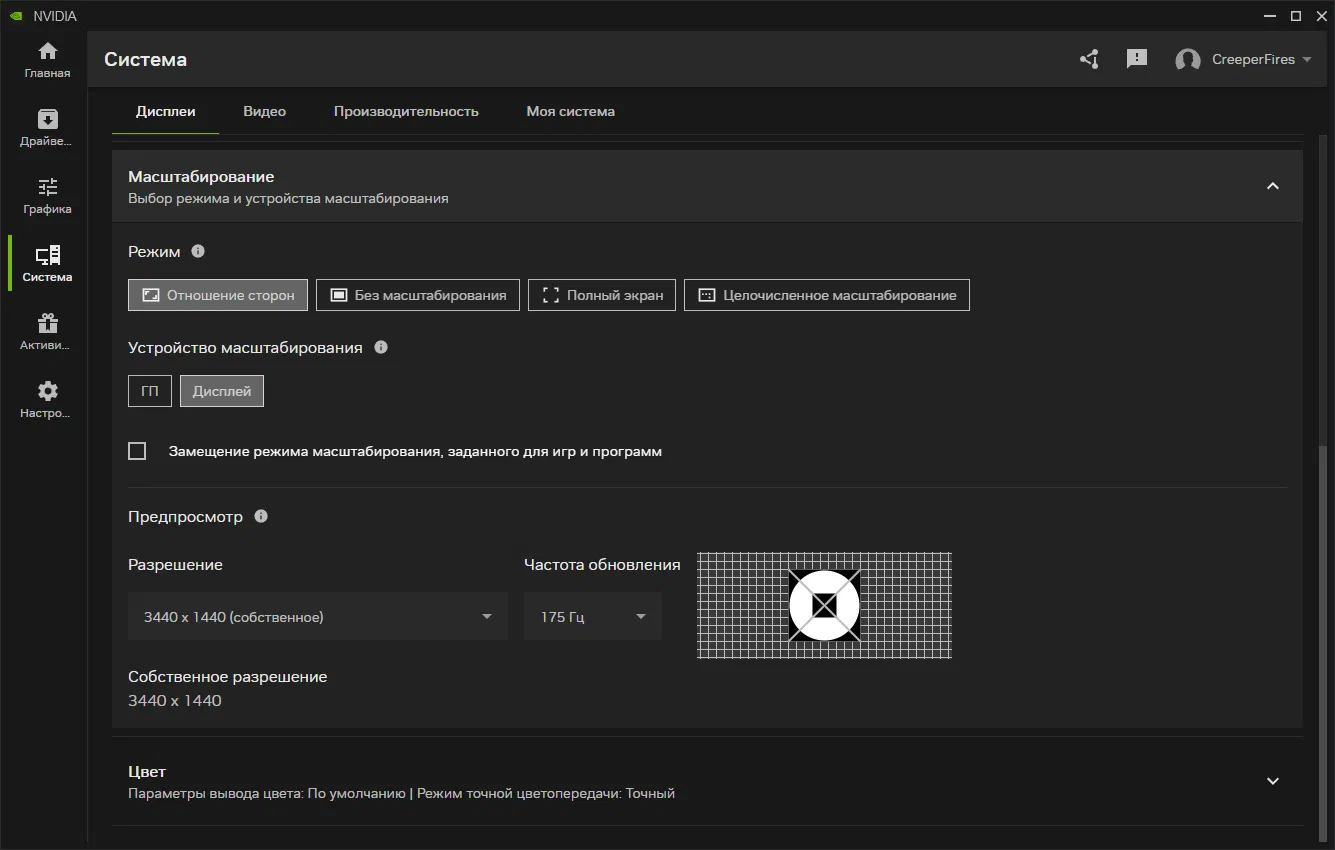Click the info icon beside Предпросмотр
The image size is (1335, 850).
tap(261, 516)
